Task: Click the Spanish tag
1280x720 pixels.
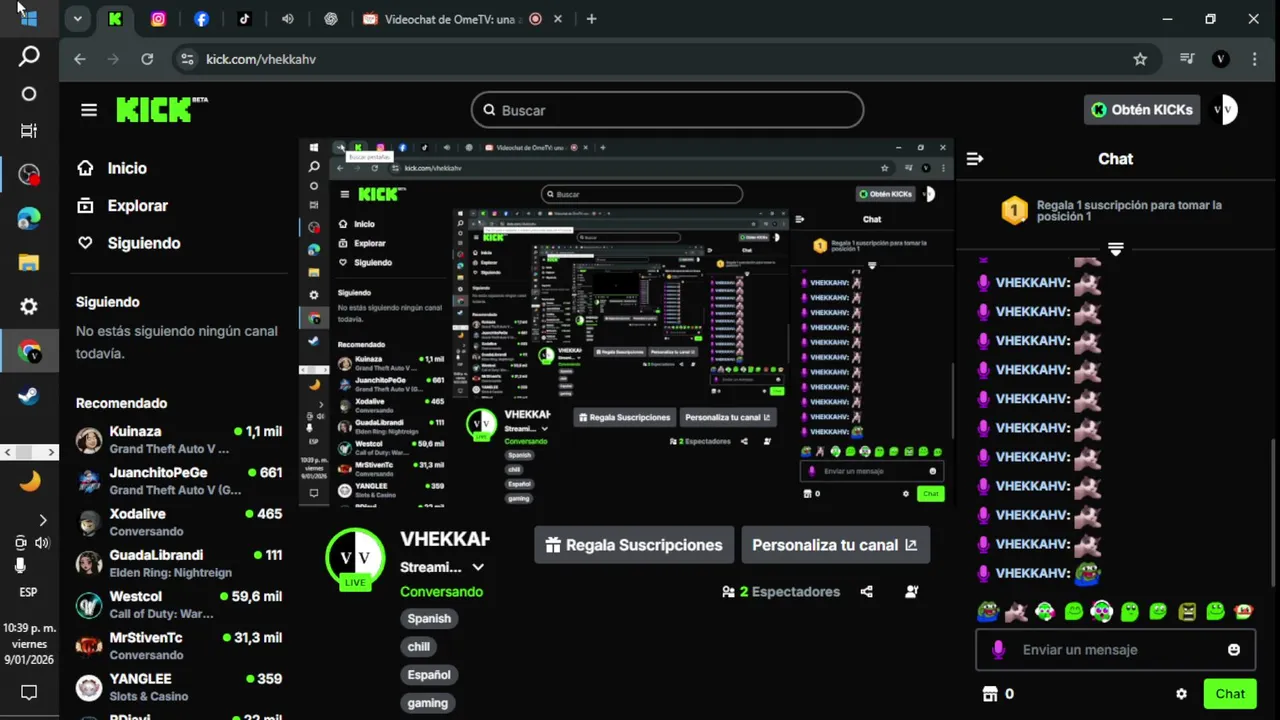Action: coord(429,619)
